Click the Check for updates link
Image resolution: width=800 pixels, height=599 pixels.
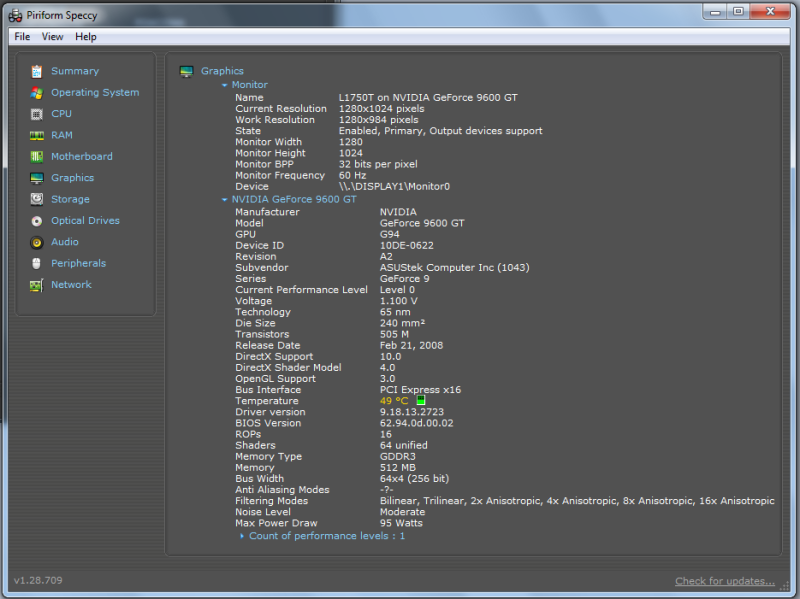coord(725,581)
